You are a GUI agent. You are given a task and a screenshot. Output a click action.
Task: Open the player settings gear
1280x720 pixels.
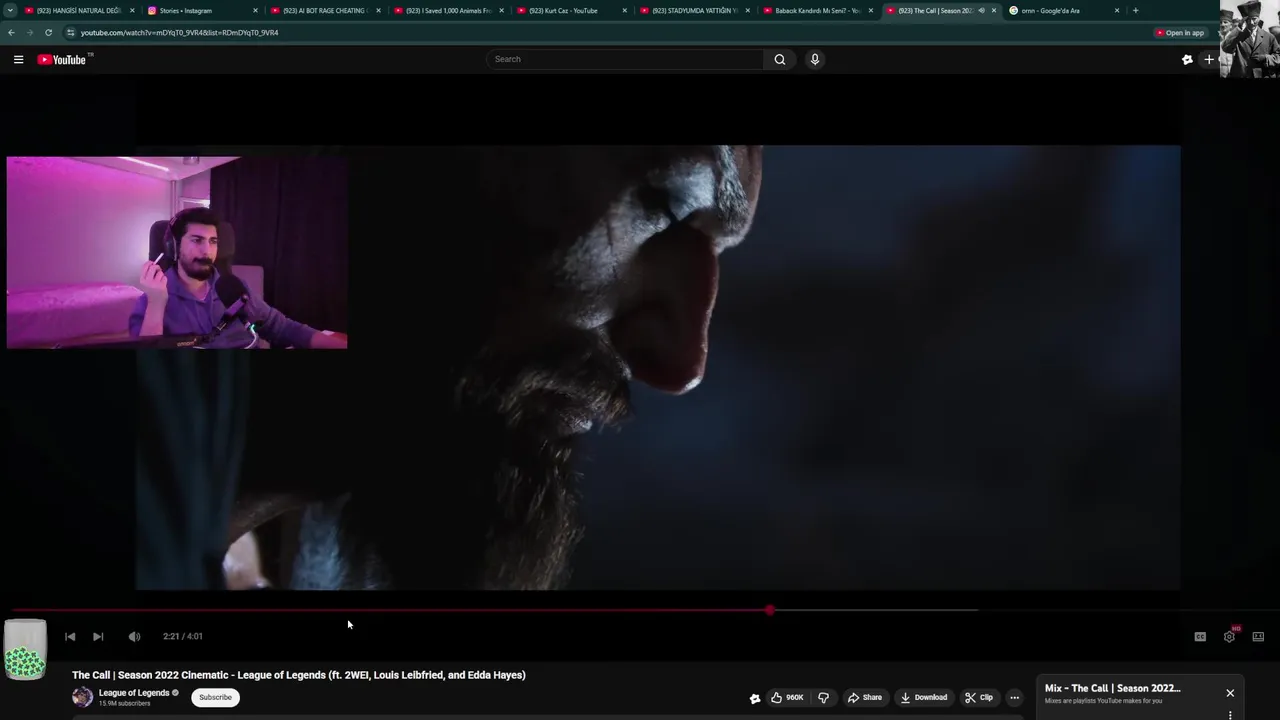point(1229,637)
